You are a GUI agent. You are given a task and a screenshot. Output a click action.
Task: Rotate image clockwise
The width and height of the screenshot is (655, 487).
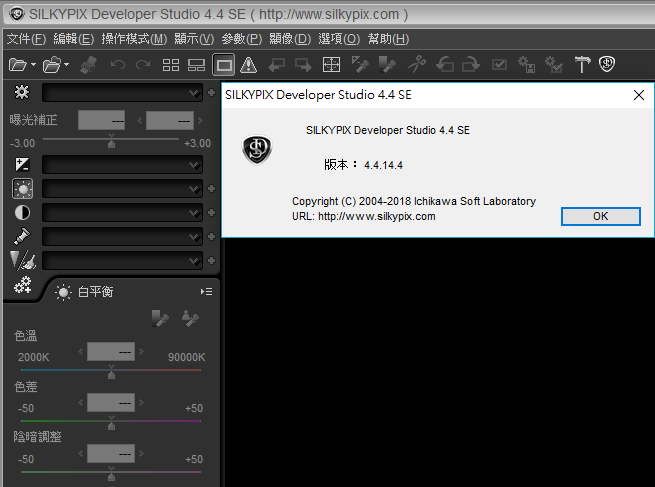point(471,65)
